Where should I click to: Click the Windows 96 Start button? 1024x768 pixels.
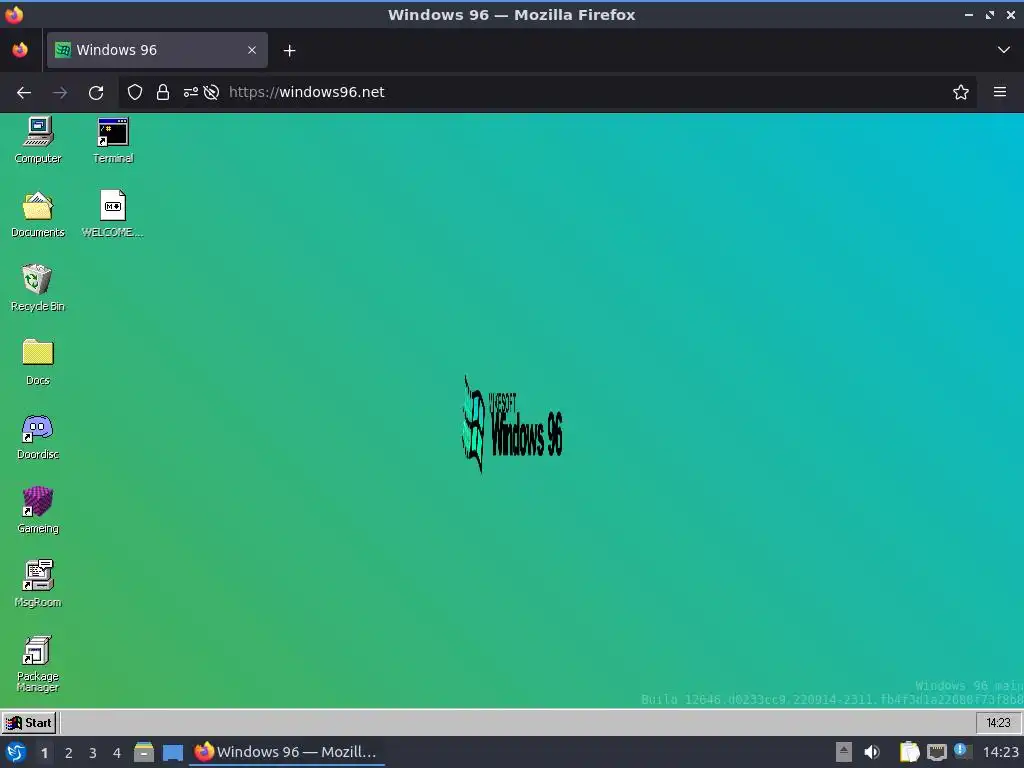(x=29, y=723)
